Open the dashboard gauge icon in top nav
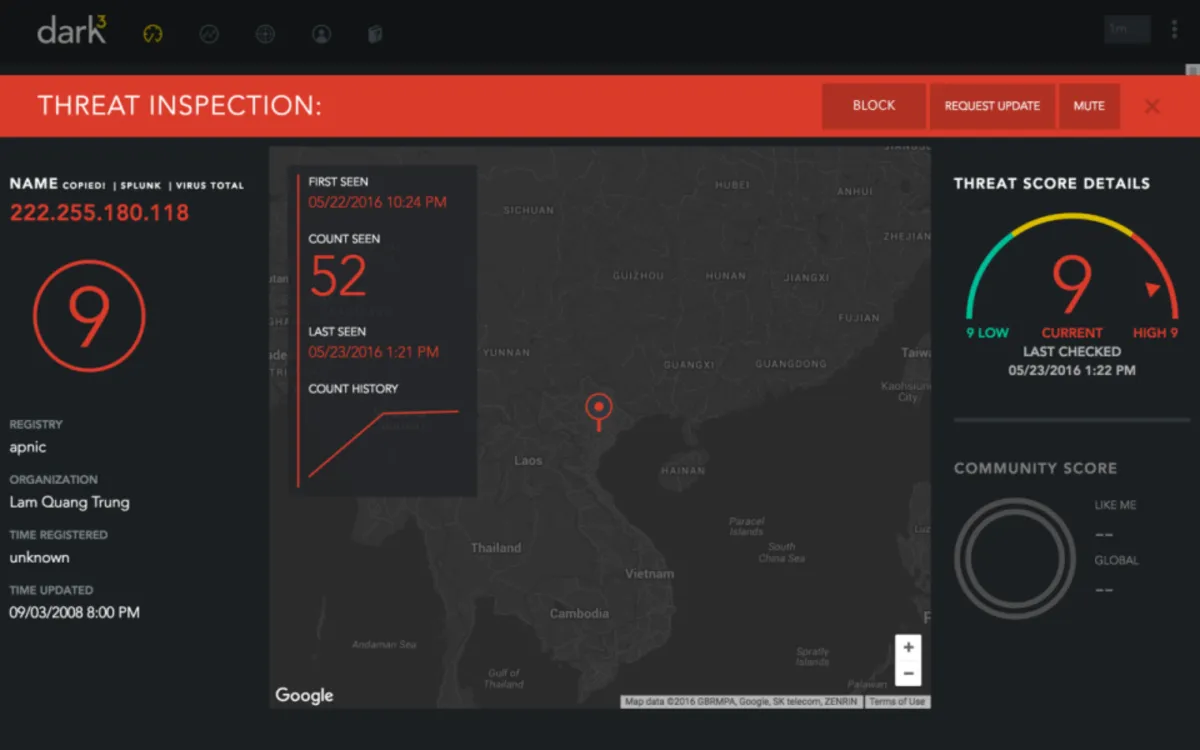 pyautogui.click(x=153, y=33)
